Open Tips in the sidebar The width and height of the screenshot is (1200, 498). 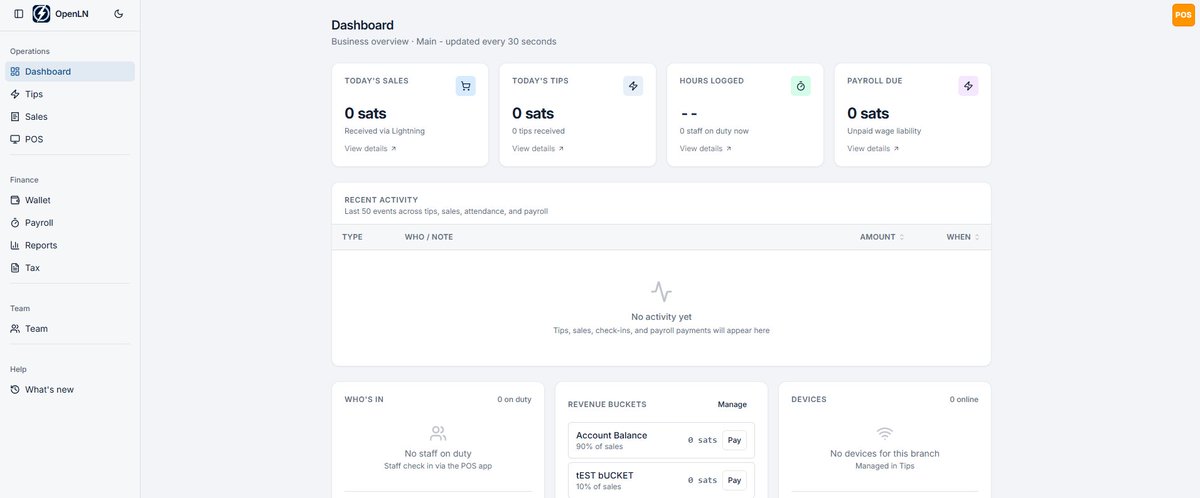click(x=70, y=94)
